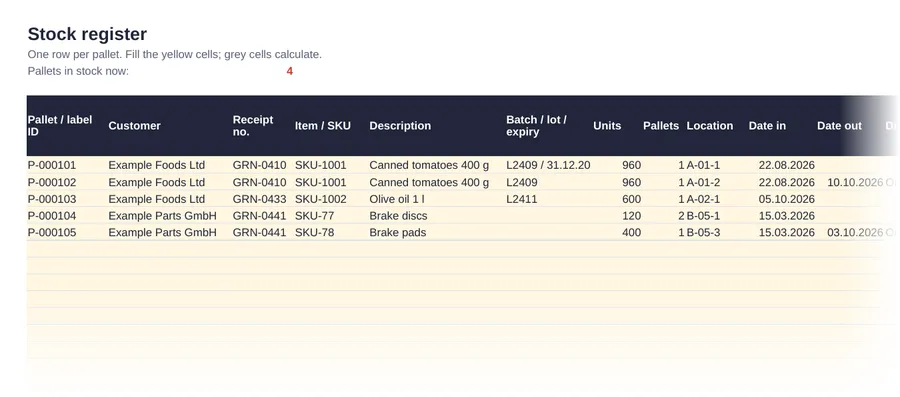The image size is (900, 397).
Task: Click 'Example Parts GmbH' in row P-000105
Action: click(x=162, y=232)
